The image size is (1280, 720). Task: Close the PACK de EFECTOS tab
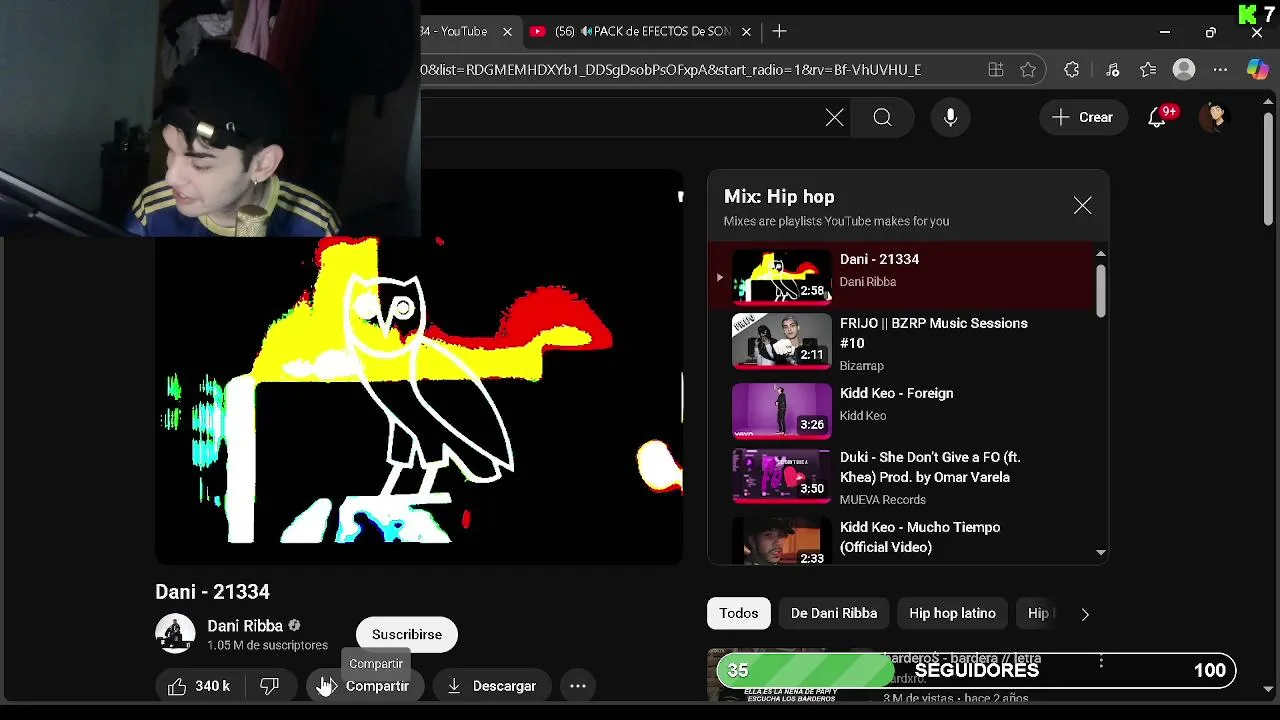(746, 32)
